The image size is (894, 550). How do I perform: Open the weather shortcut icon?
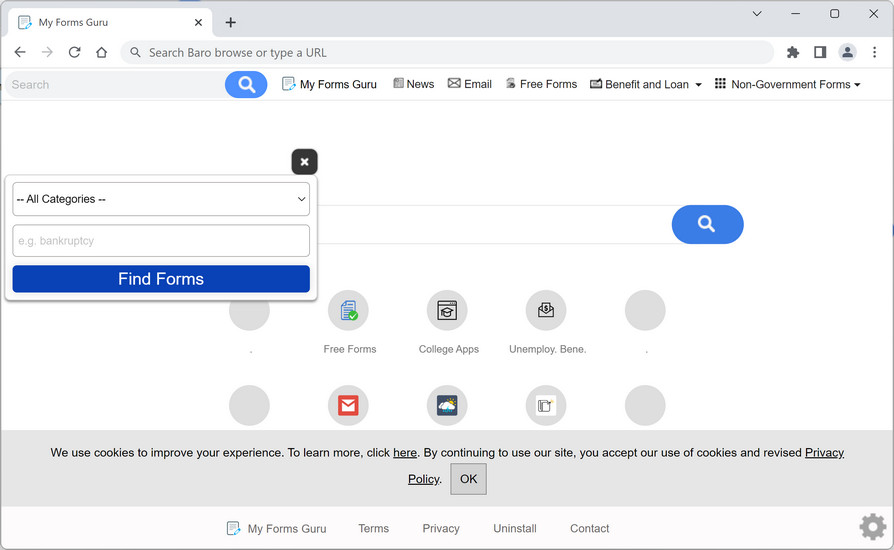(x=447, y=405)
